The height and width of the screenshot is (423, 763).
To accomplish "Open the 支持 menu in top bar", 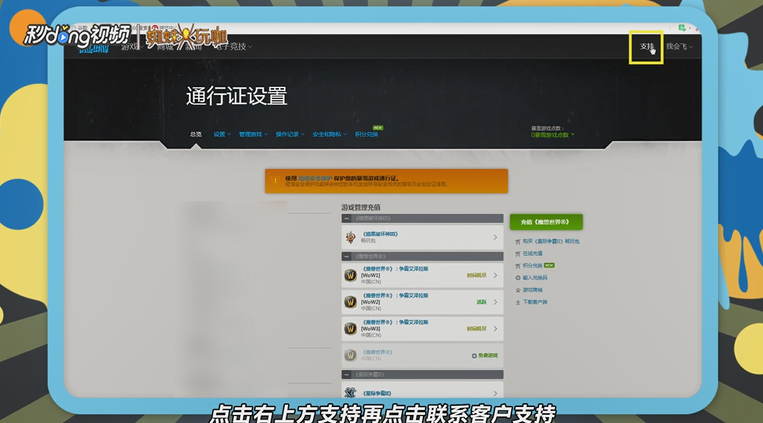I will click(x=647, y=47).
